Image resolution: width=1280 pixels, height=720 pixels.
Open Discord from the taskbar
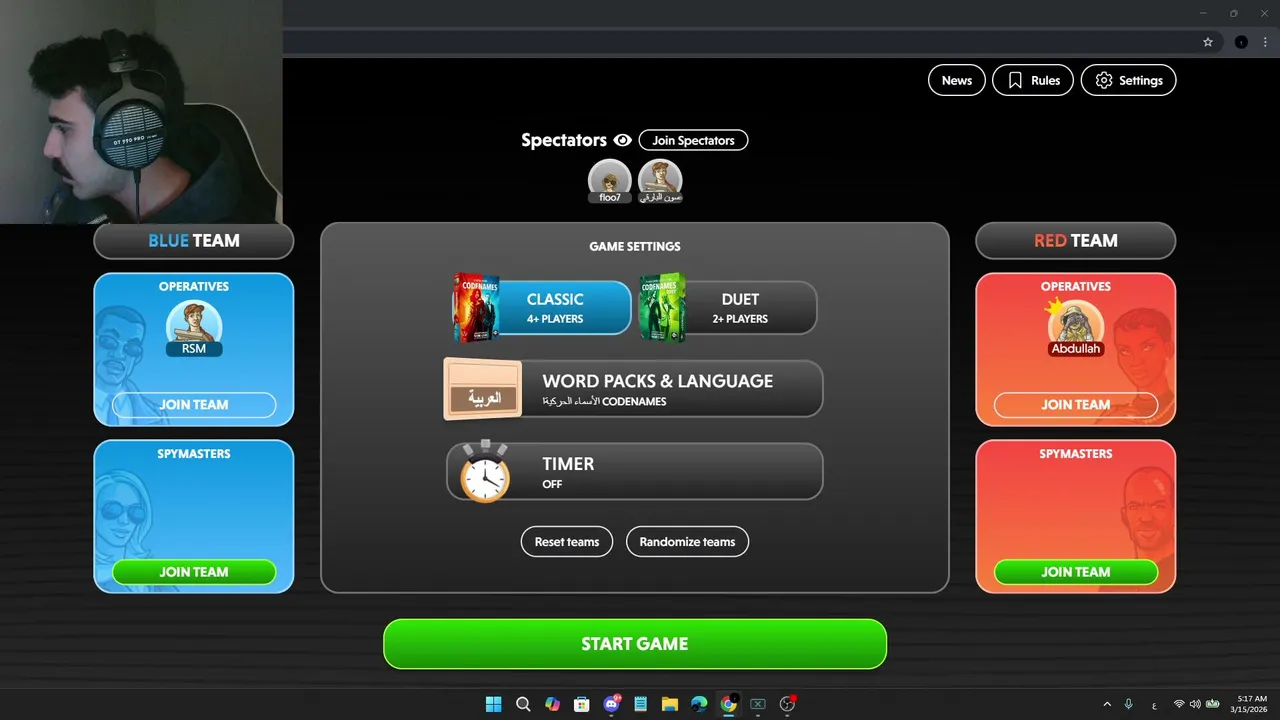click(x=611, y=704)
